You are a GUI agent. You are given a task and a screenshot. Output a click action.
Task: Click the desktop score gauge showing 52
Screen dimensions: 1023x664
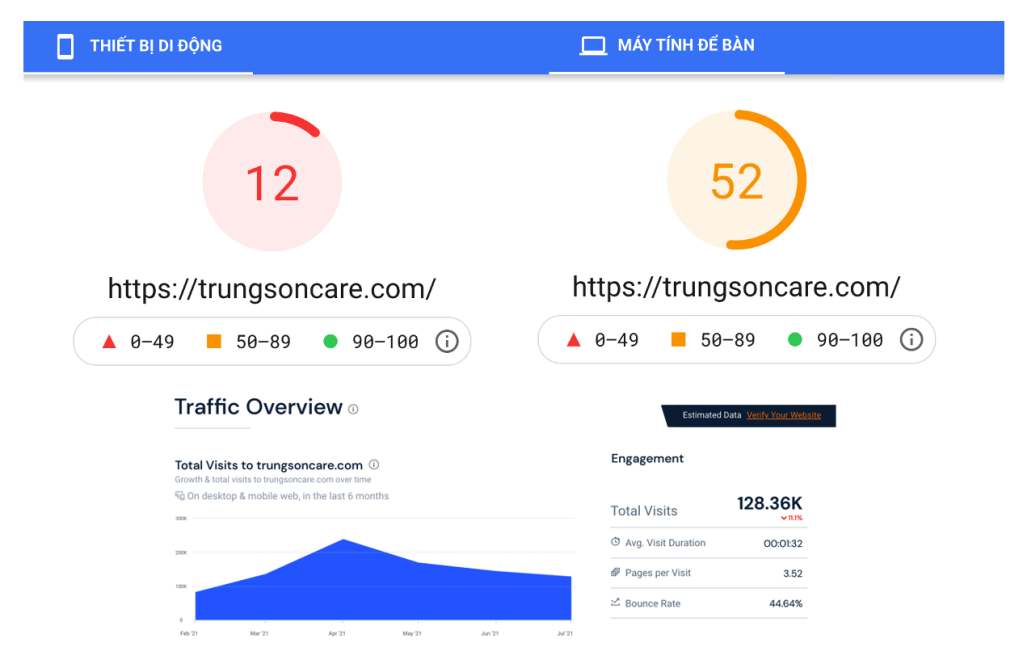[736, 180]
